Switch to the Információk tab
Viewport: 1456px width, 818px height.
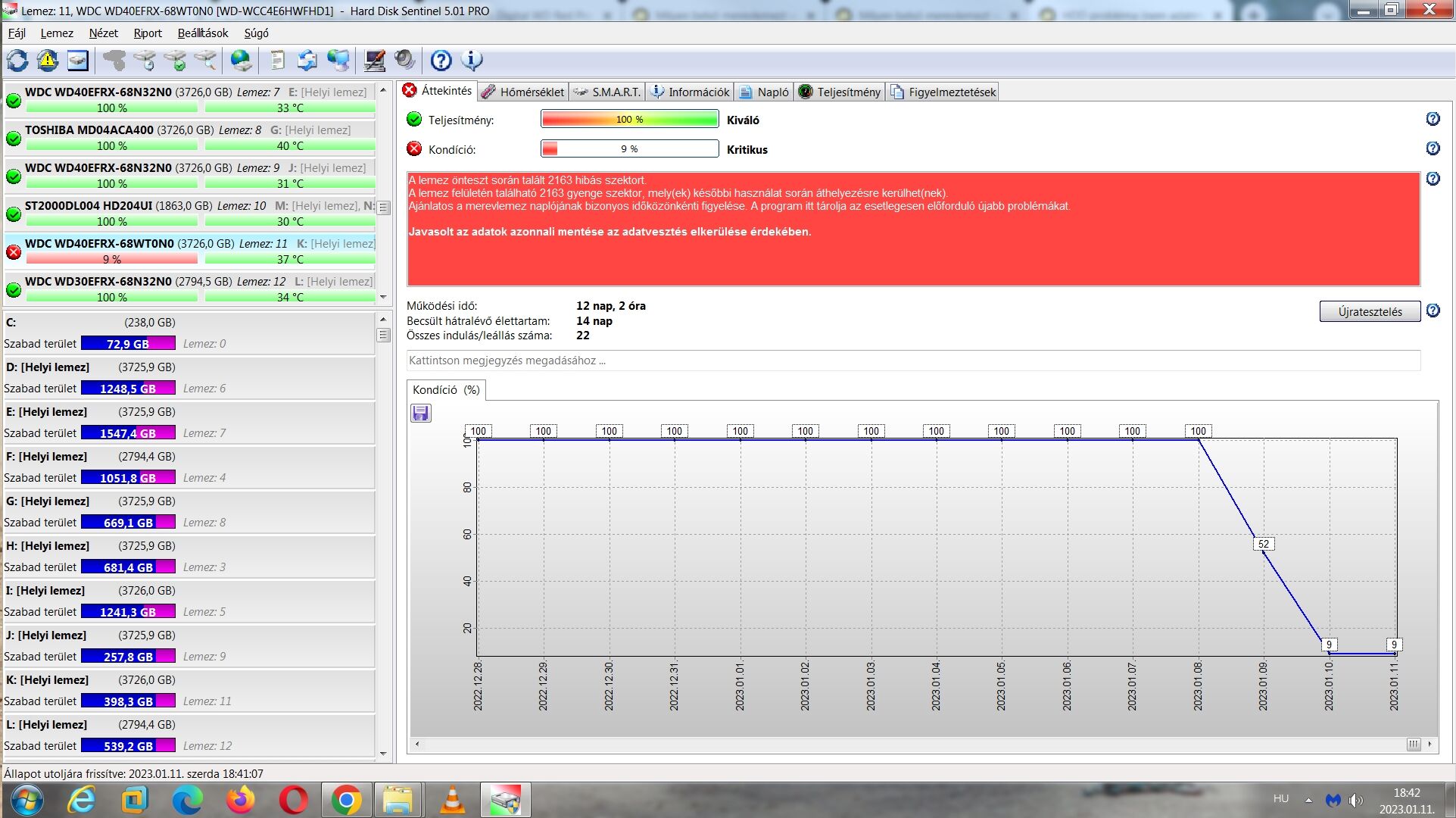coord(690,92)
